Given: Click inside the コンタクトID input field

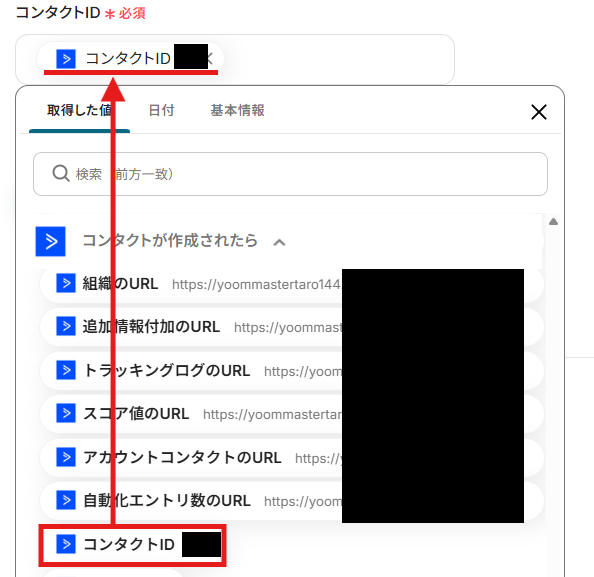Looking at the screenshot, I should (235, 59).
